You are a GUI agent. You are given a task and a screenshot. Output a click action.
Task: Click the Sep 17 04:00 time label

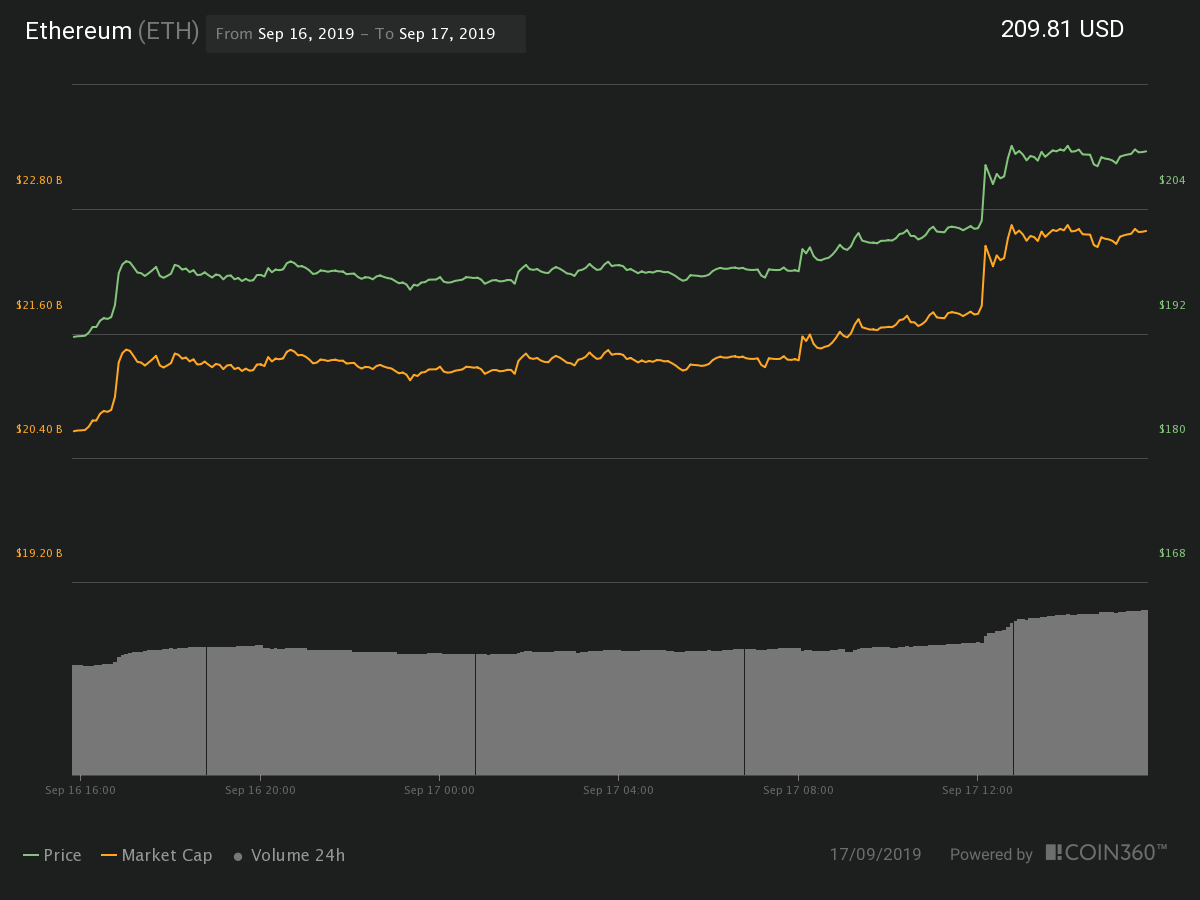(618, 790)
